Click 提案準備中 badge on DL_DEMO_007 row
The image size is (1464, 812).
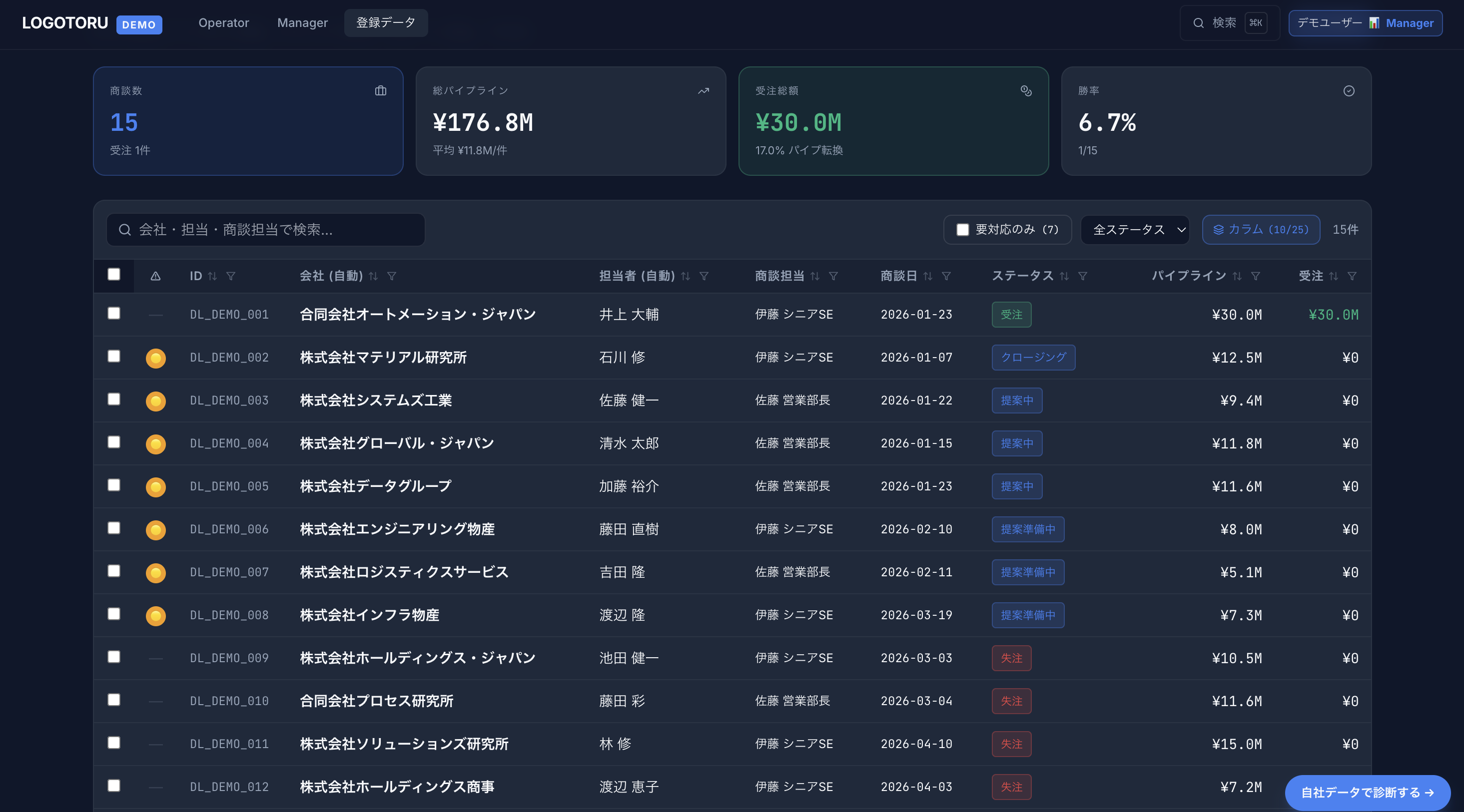1028,572
